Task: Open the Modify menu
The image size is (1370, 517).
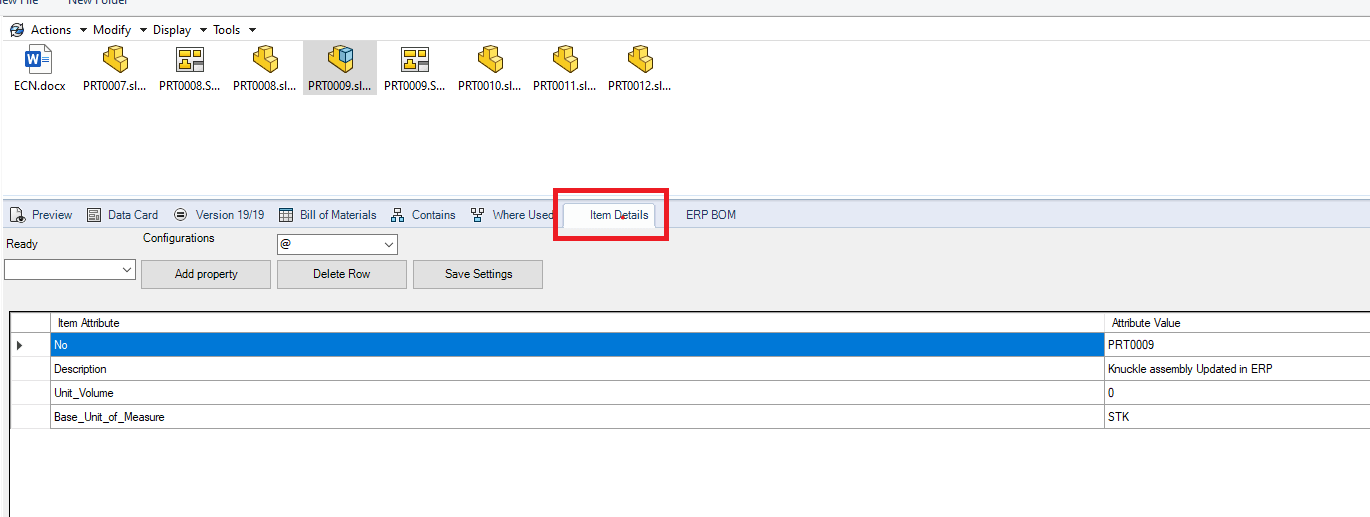Action: point(120,30)
